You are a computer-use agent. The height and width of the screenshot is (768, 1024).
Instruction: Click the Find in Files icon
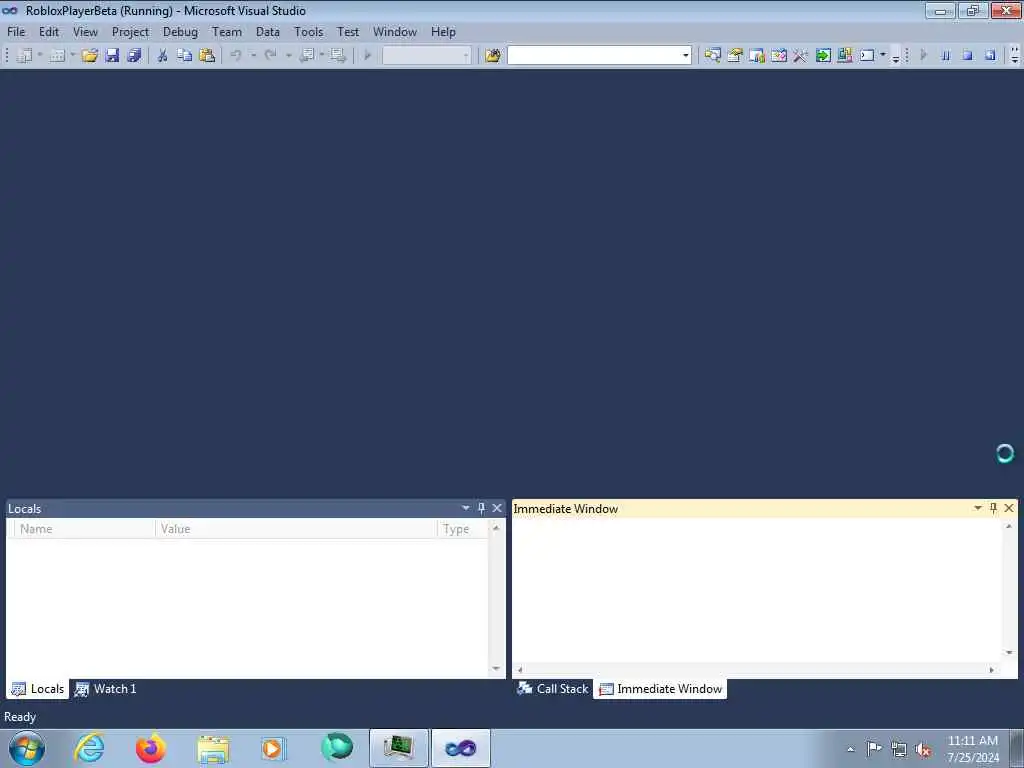click(492, 56)
